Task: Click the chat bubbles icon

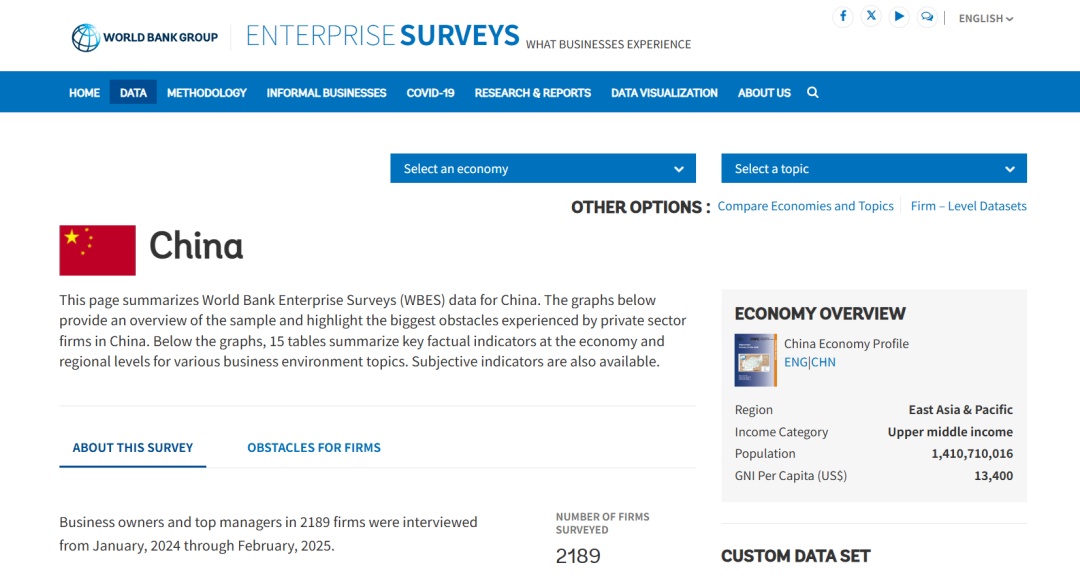Action: pyautogui.click(x=927, y=17)
